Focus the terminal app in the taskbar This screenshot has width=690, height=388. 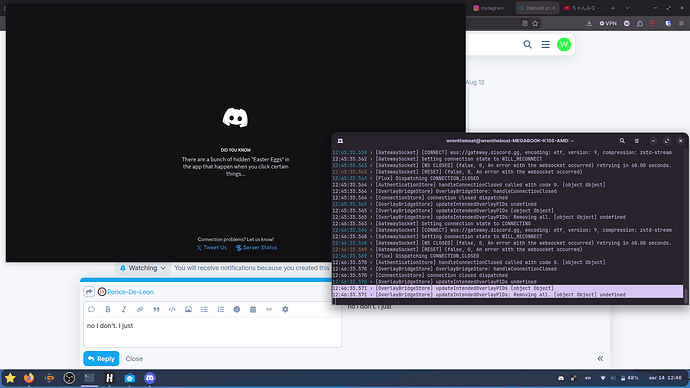[x=89, y=378]
